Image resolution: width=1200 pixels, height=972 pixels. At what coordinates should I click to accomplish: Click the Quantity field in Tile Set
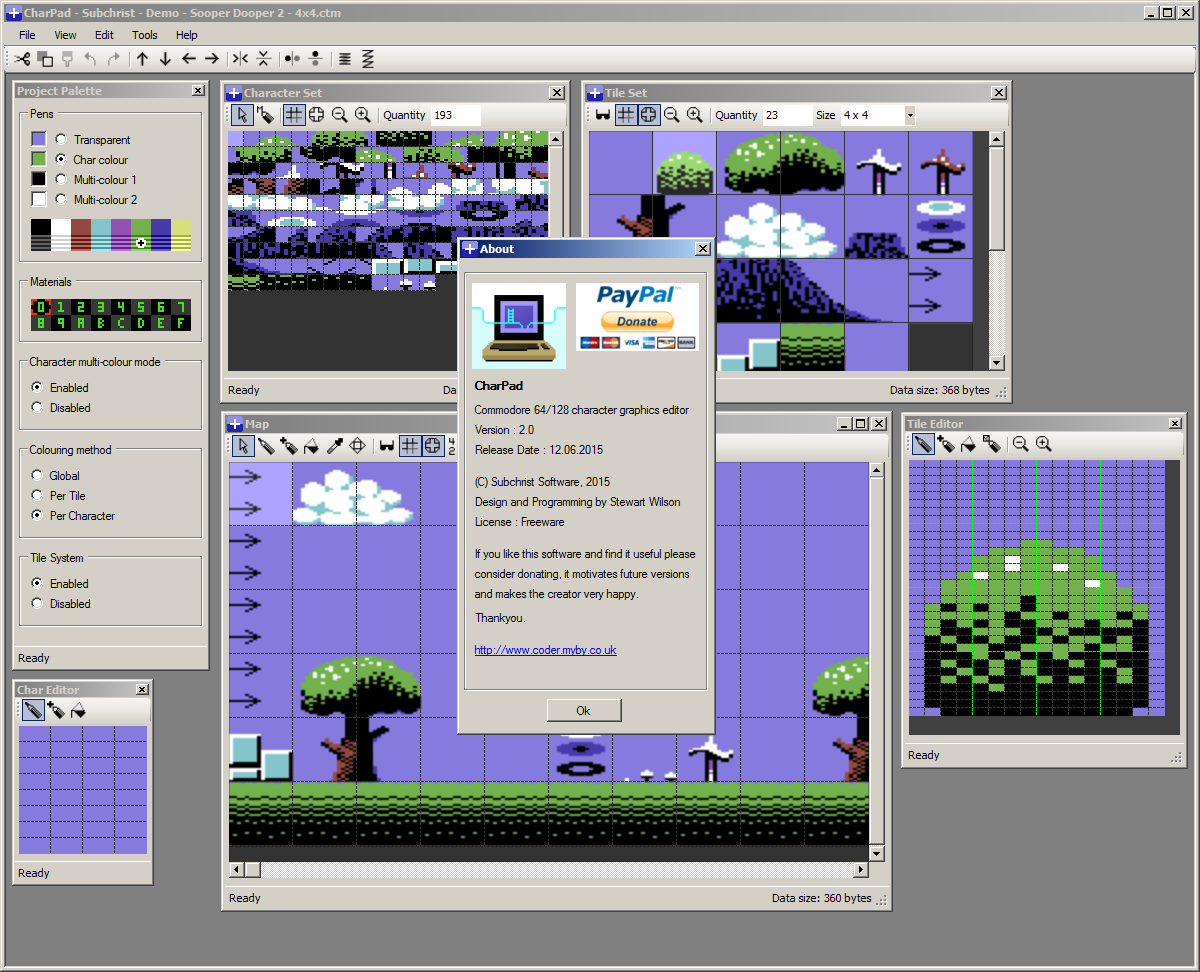(787, 115)
